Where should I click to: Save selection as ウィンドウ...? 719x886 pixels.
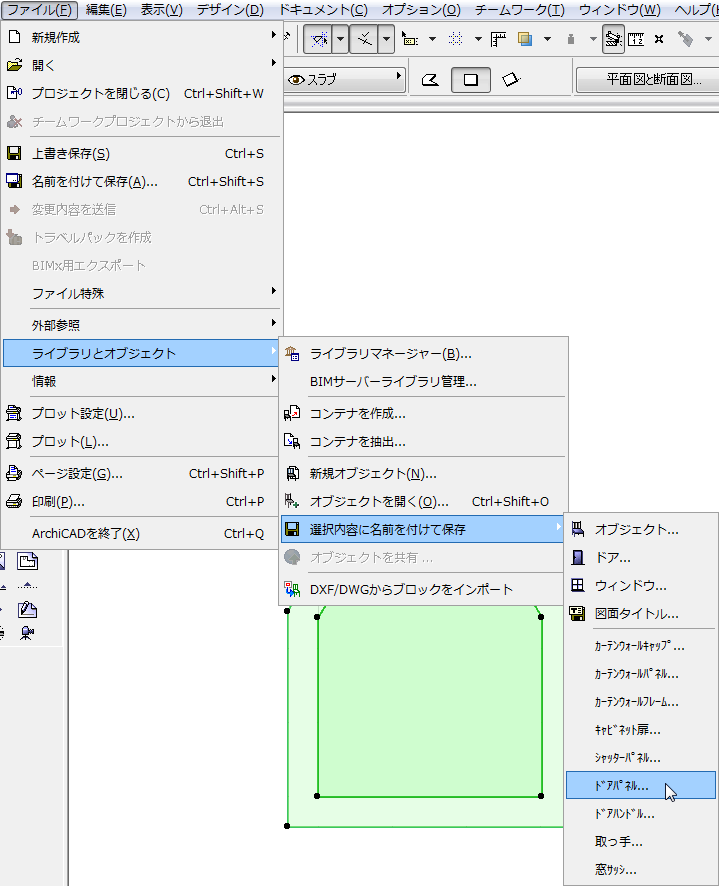[641, 585]
